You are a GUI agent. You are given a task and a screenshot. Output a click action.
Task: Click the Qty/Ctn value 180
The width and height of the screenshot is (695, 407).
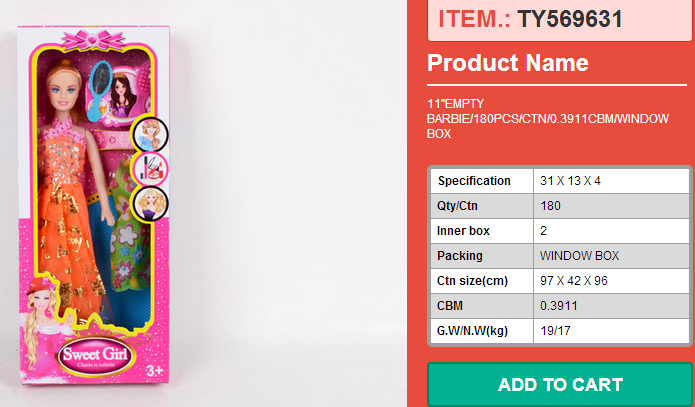(x=551, y=206)
